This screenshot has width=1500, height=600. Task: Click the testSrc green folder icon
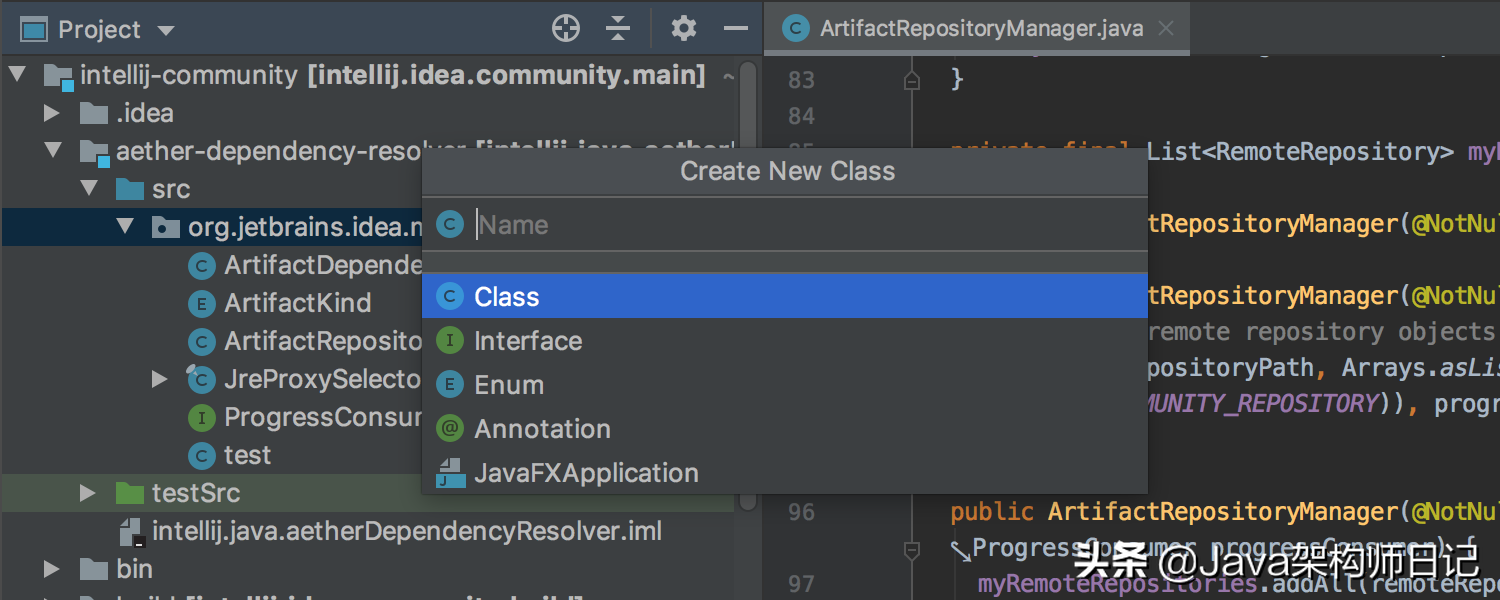[130, 493]
